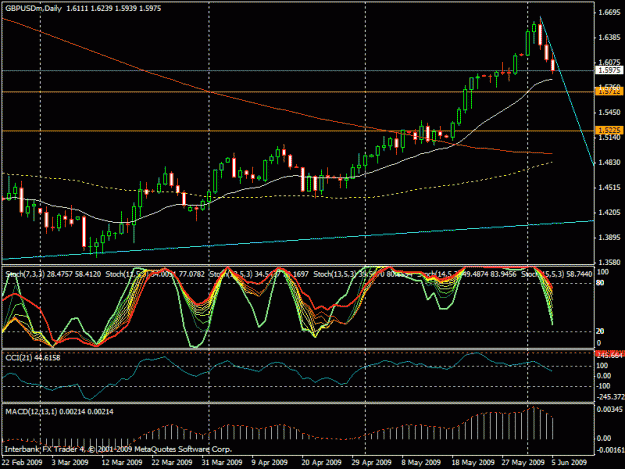Click the 1.5450 price axis label
This screenshot has height=469, width=625.
pos(609,112)
